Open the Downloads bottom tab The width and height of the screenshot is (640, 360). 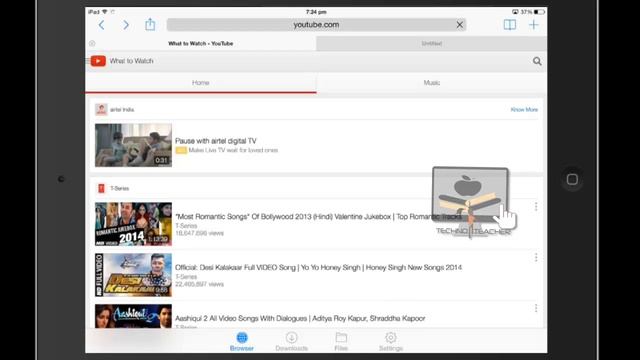291,341
